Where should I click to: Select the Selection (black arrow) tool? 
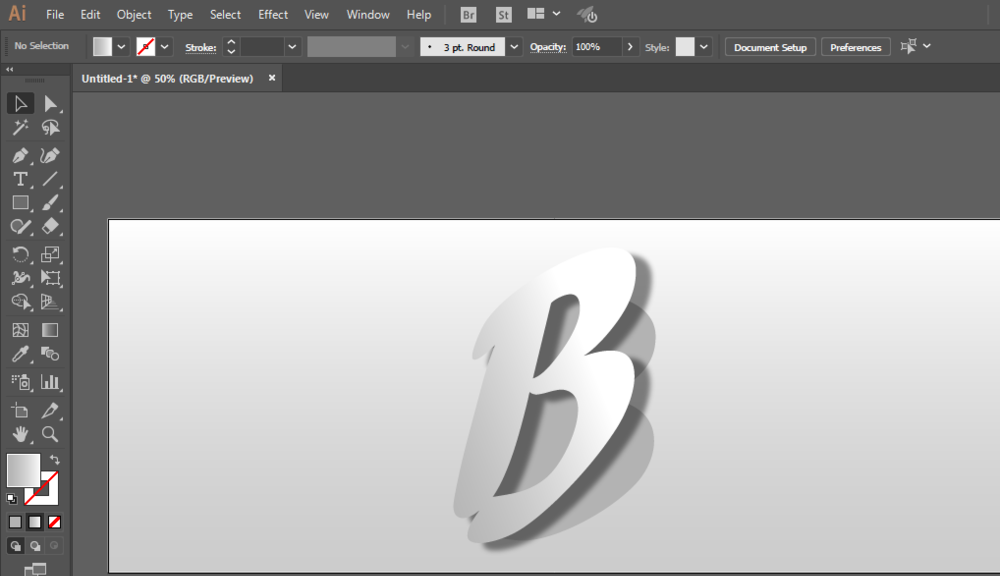20,103
